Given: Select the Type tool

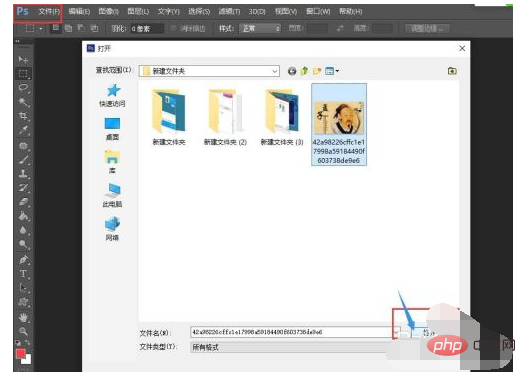Looking at the screenshot, I should [x=23, y=274].
